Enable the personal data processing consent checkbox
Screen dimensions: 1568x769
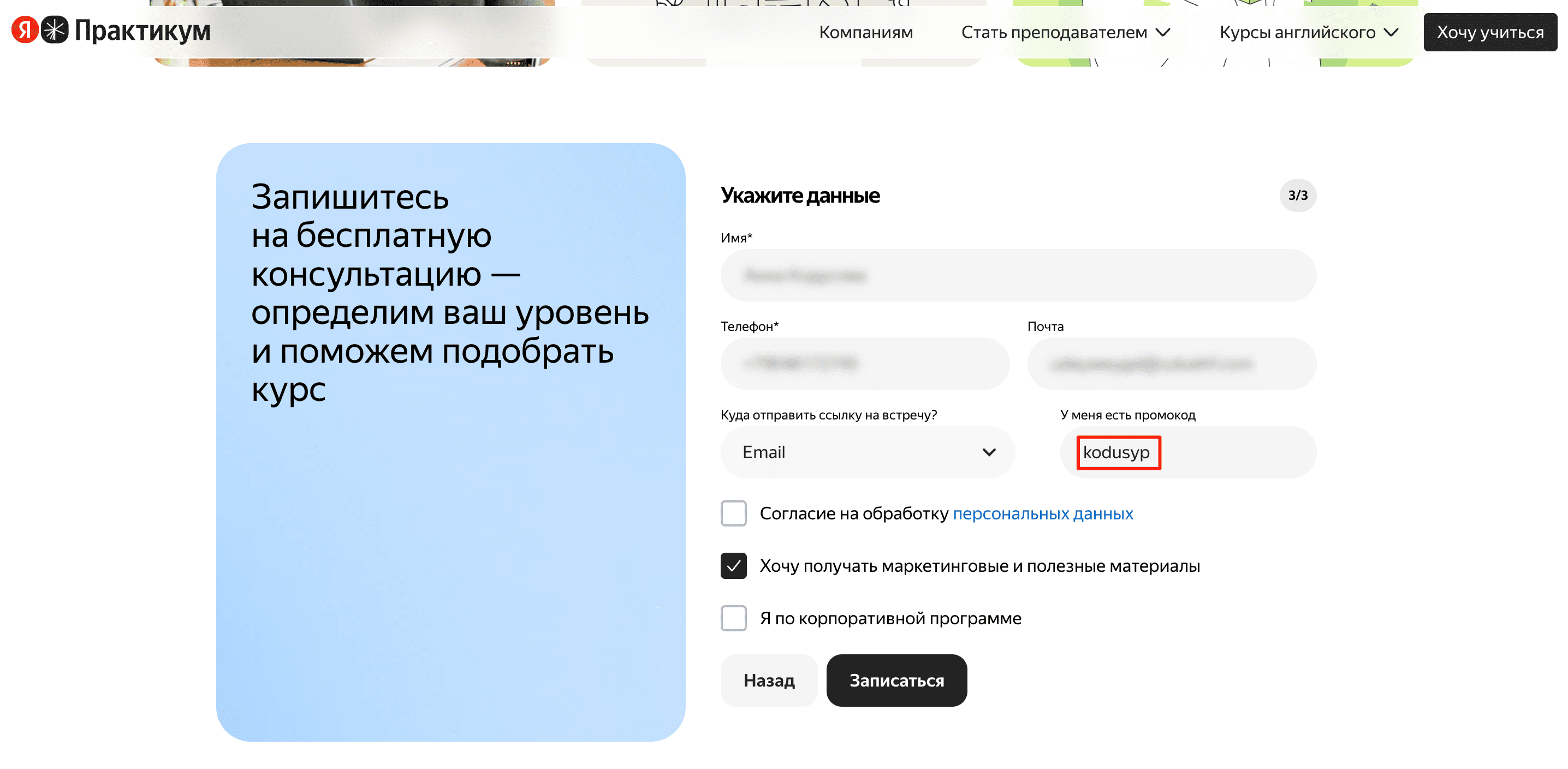pos(733,513)
